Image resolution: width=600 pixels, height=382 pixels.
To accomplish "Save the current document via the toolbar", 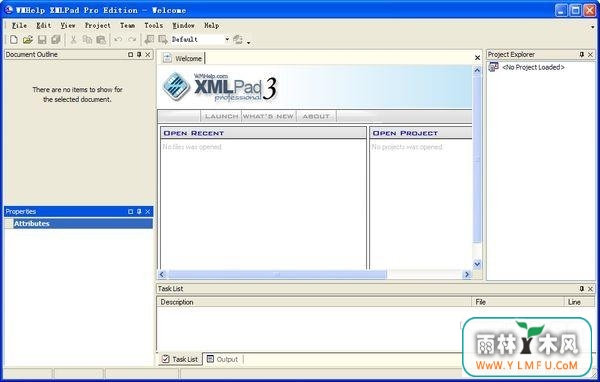I will click(42, 39).
